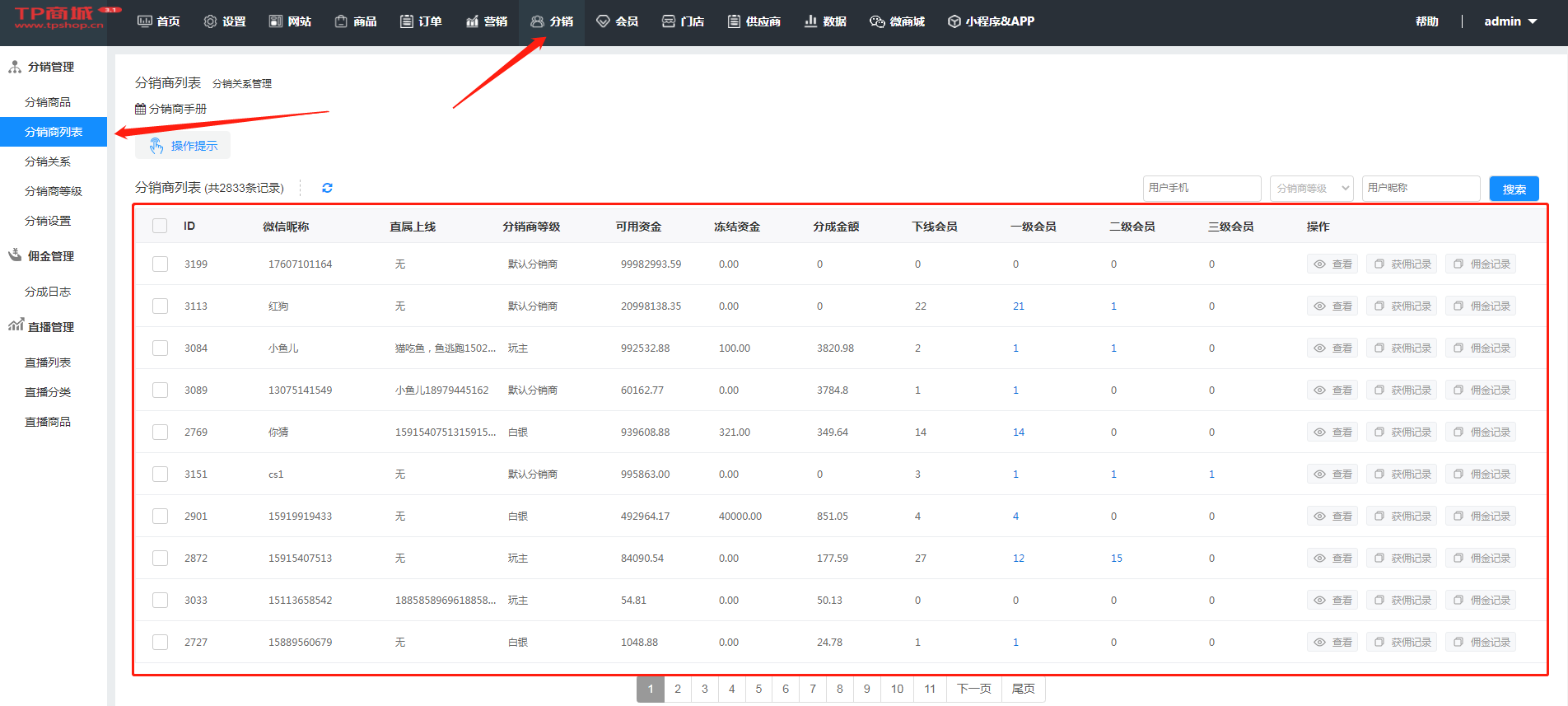Click the refresh icon beside the record count
1568x706 pixels.
(x=327, y=188)
